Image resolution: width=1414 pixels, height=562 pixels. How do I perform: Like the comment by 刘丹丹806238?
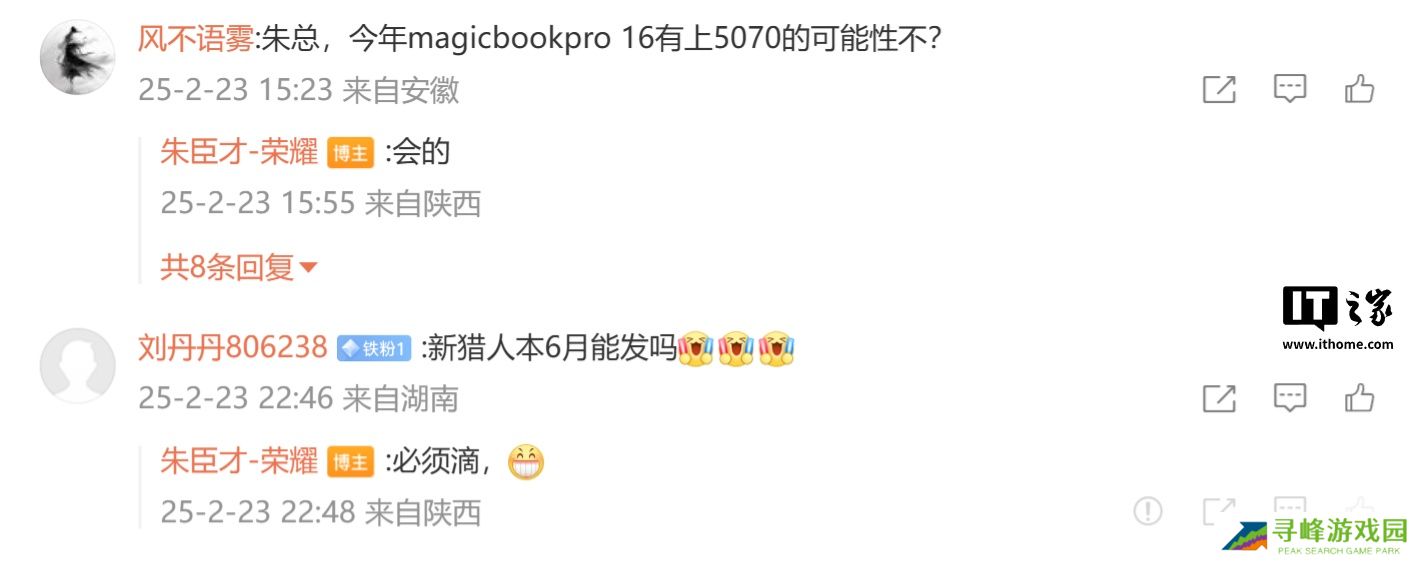pos(1359,398)
